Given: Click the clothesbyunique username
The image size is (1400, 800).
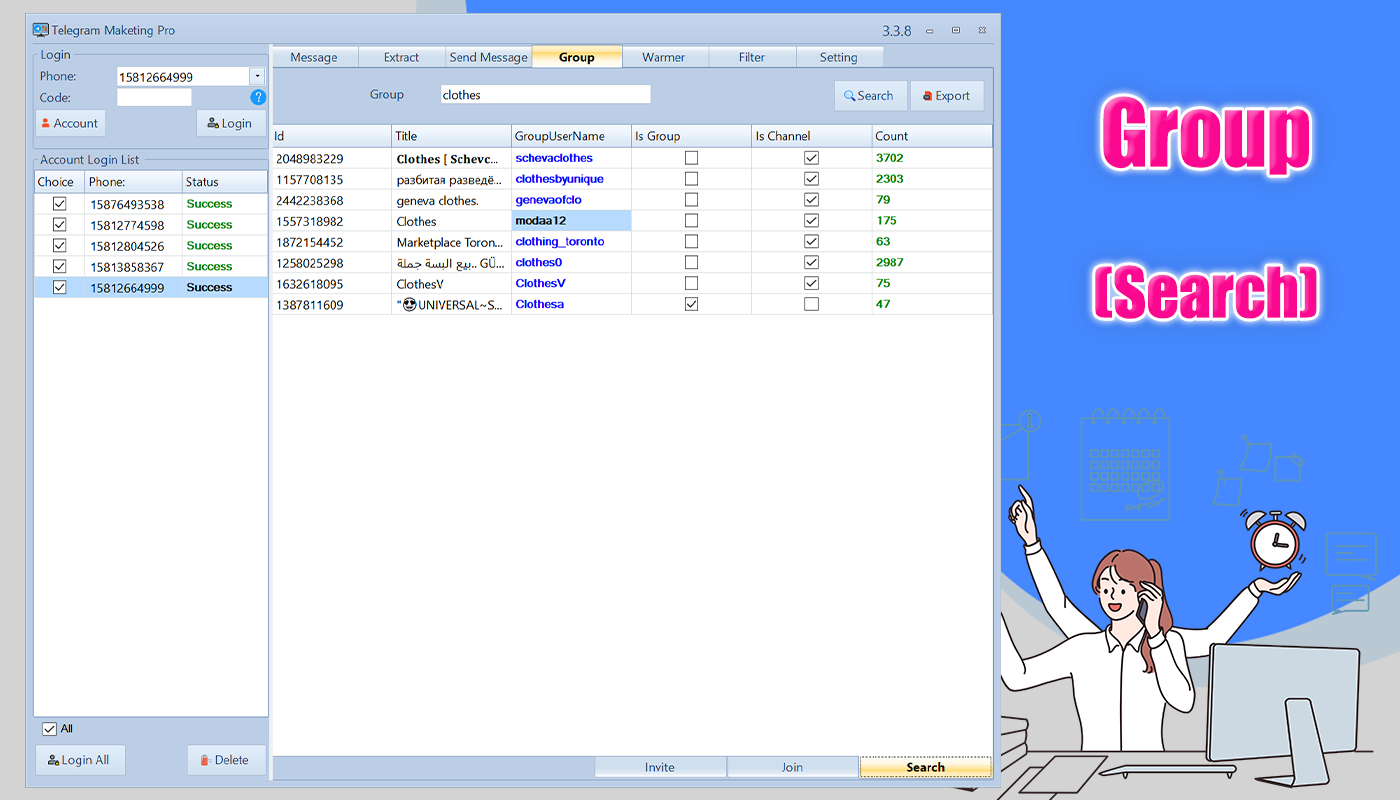Looking at the screenshot, I should pyautogui.click(x=559, y=179).
